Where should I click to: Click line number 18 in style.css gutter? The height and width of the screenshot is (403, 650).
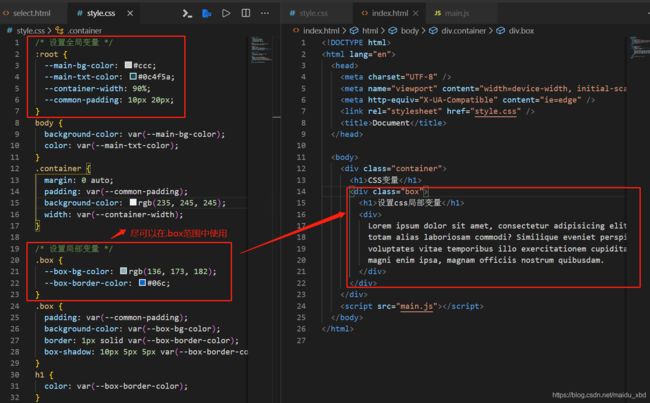[x=15, y=237]
